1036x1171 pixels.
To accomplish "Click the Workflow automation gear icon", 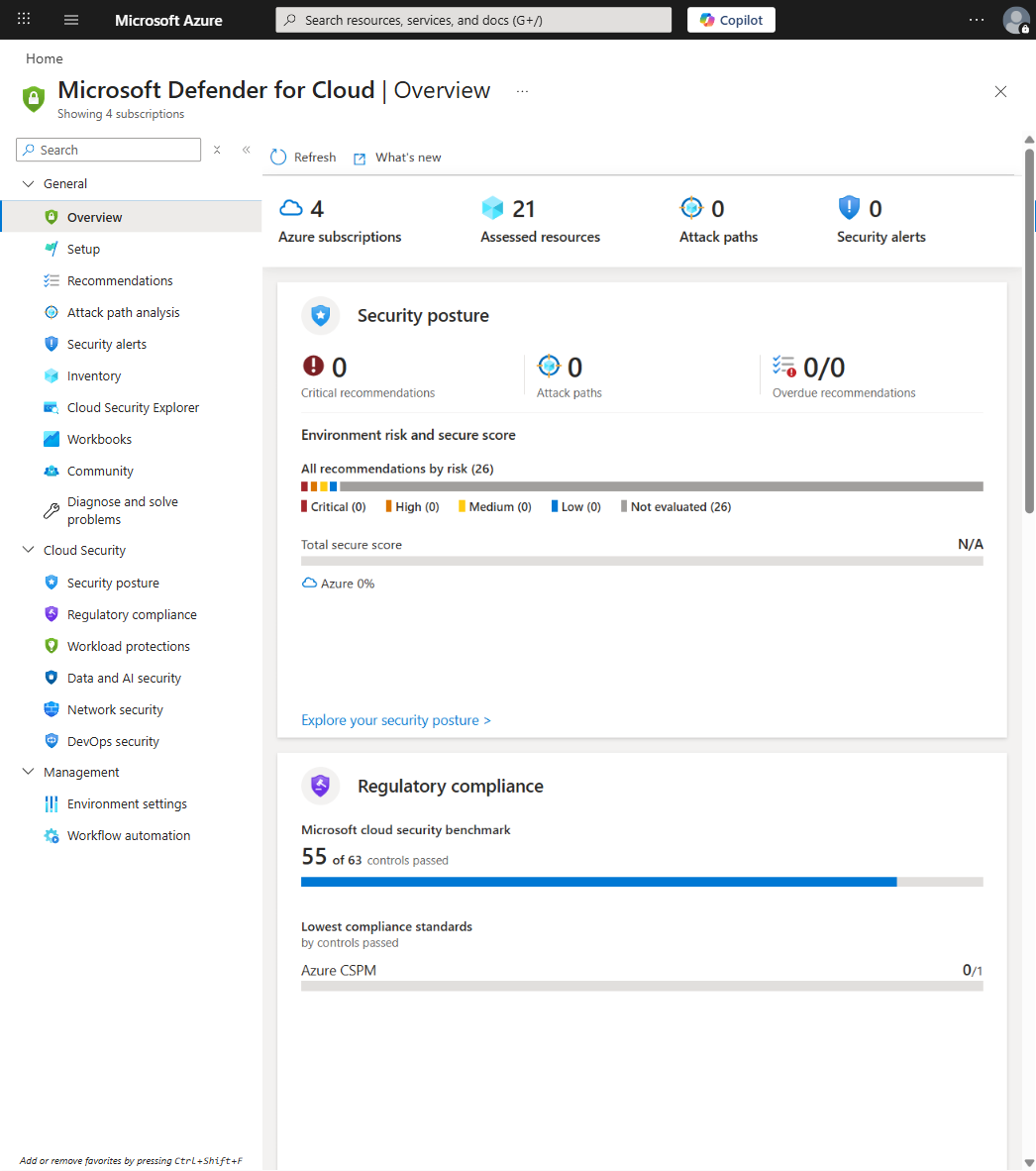I will click(51, 836).
